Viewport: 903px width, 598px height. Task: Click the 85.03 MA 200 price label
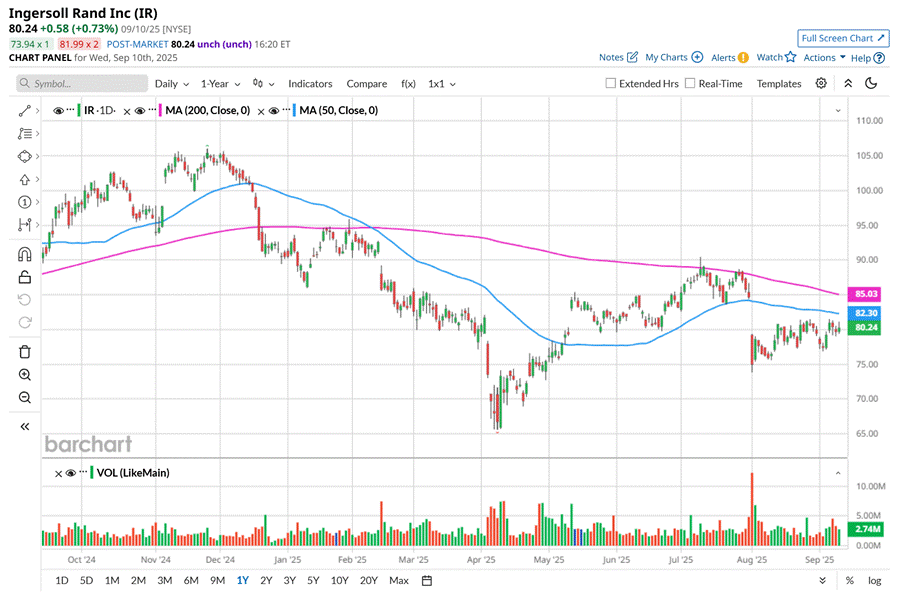point(865,294)
